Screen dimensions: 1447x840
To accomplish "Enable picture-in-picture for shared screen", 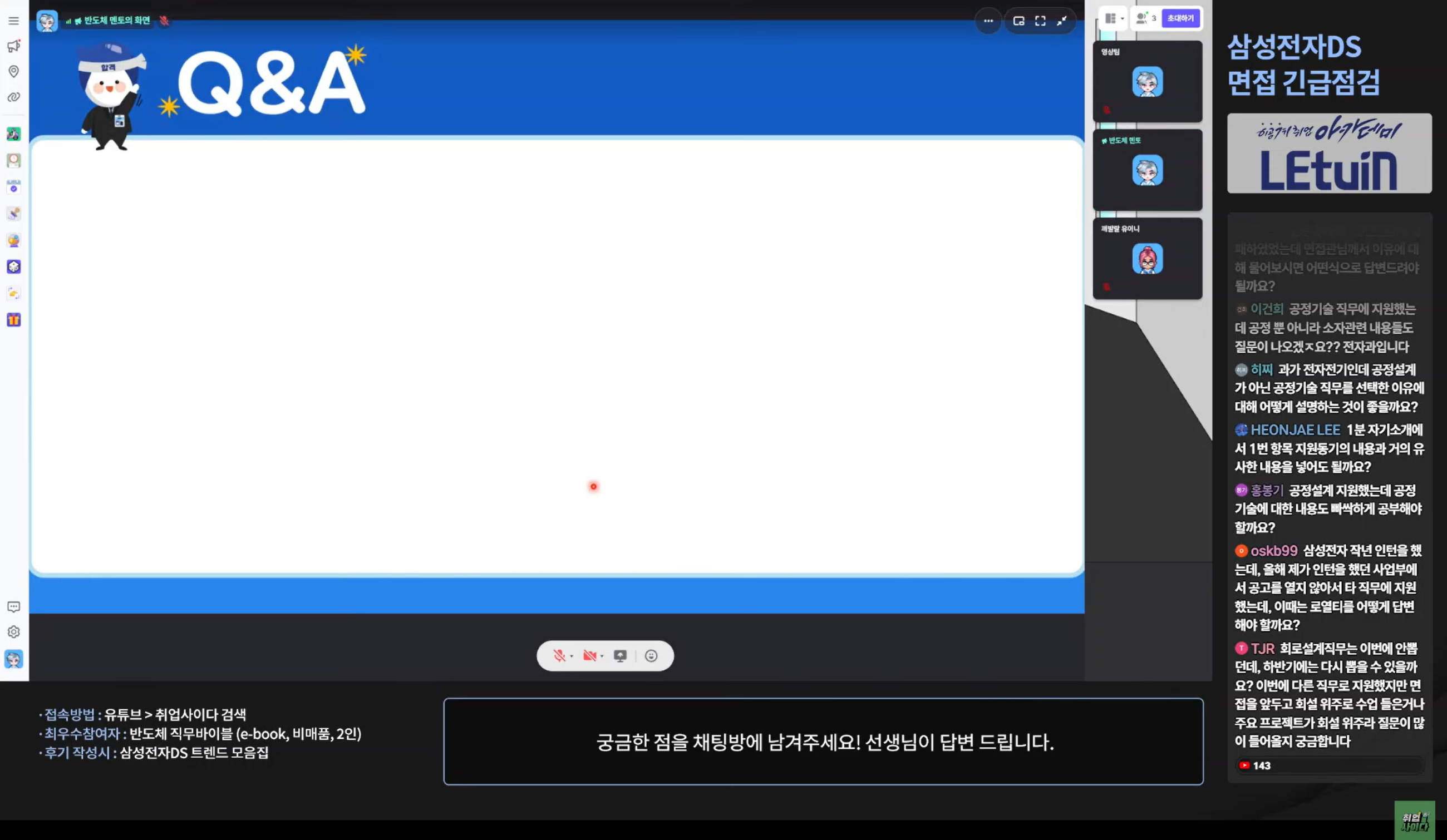I will [1018, 21].
